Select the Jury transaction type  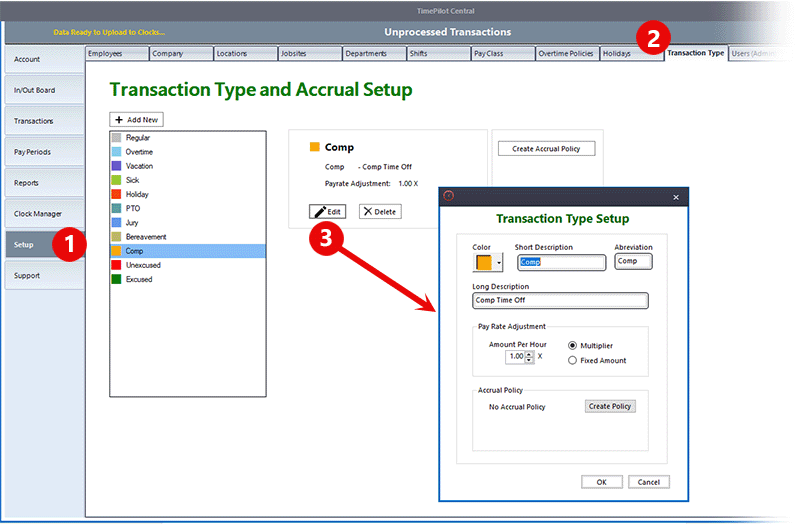[132, 222]
